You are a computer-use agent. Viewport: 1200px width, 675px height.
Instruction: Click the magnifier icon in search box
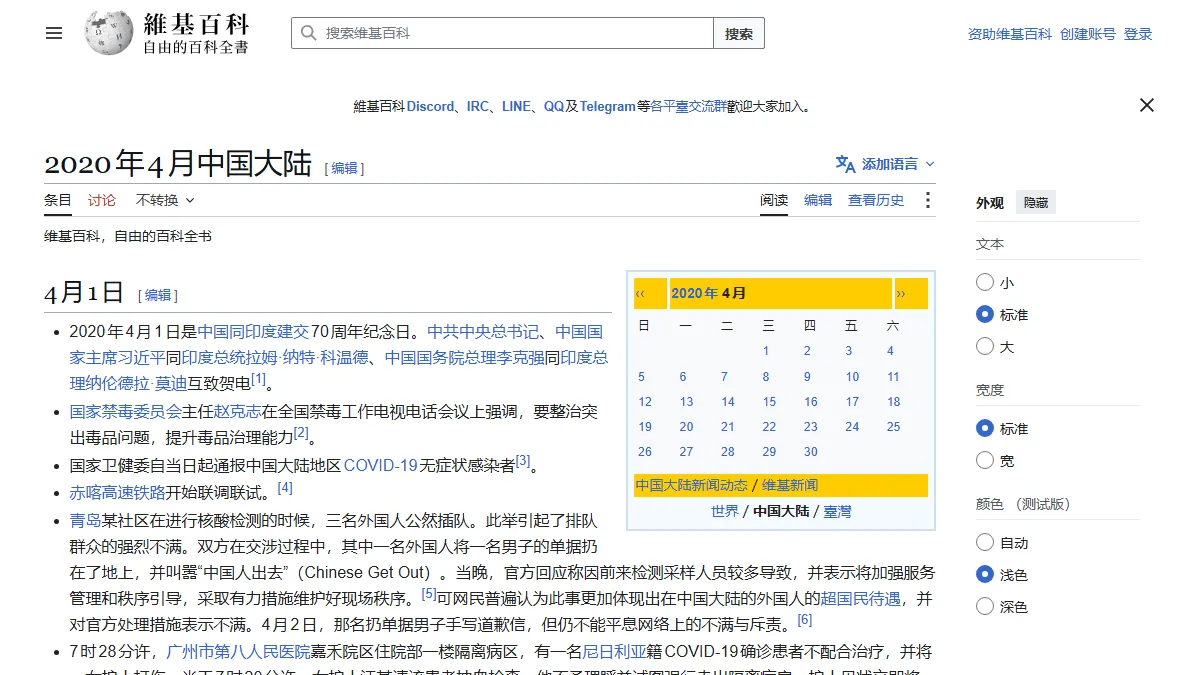pos(308,33)
